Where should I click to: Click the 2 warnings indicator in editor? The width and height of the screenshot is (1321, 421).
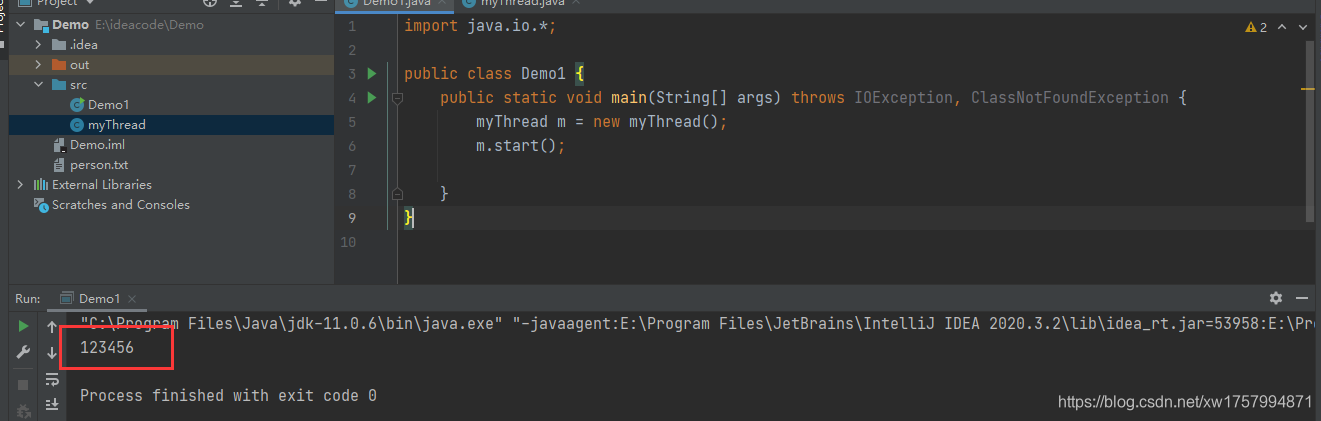tap(1256, 28)
